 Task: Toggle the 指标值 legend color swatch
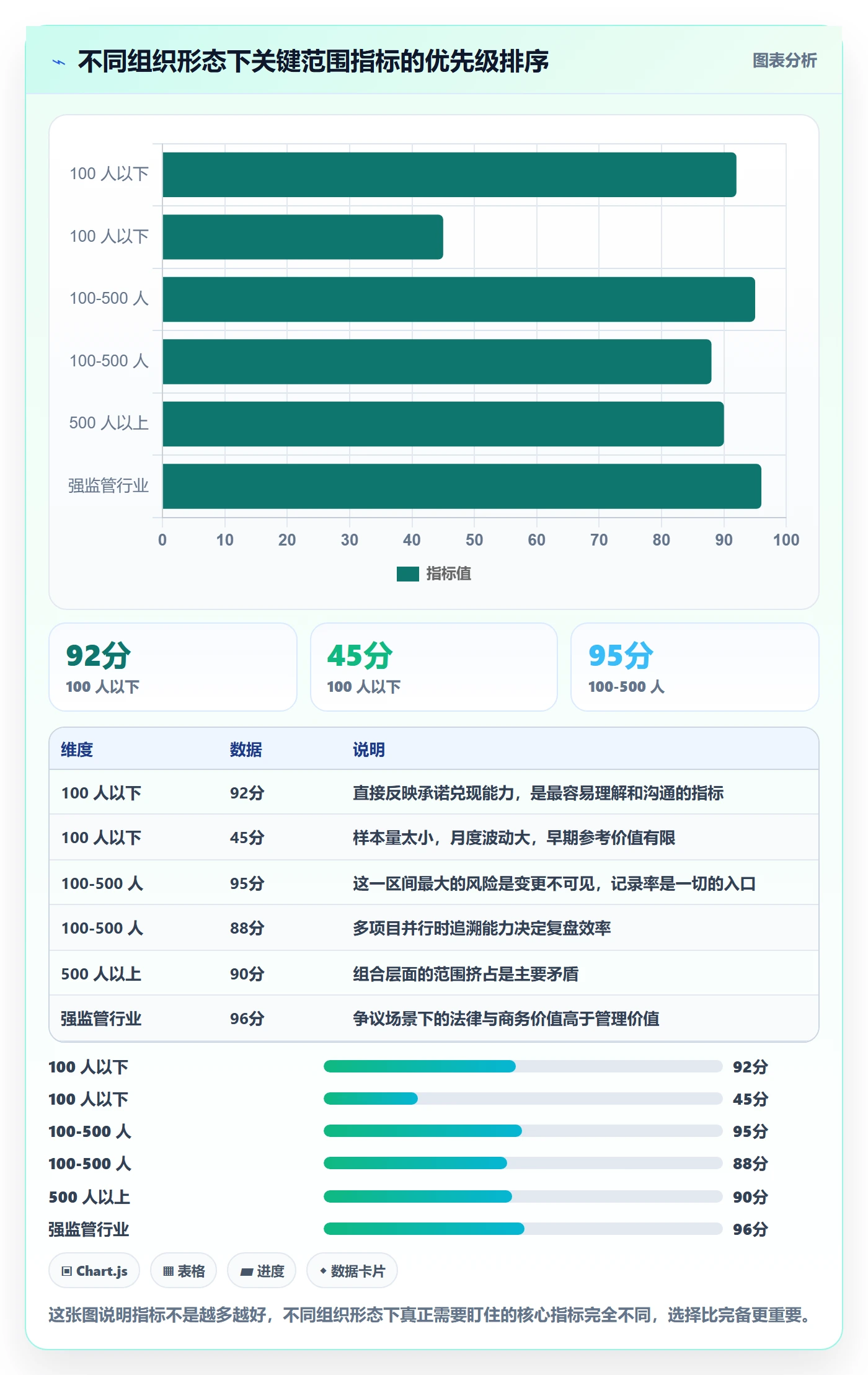tap(407, 574)
